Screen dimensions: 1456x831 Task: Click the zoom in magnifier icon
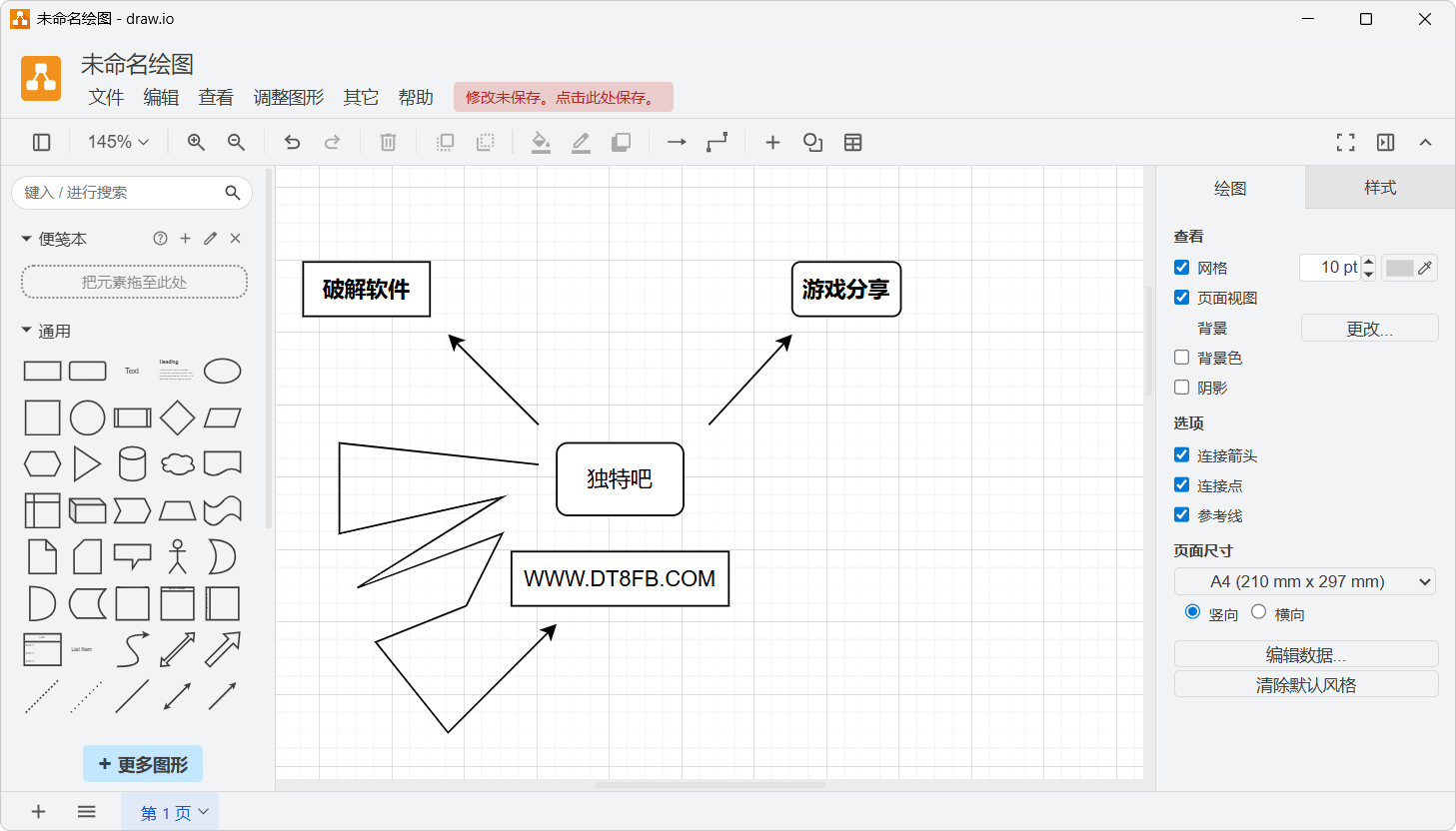click(x=196, y=143)
